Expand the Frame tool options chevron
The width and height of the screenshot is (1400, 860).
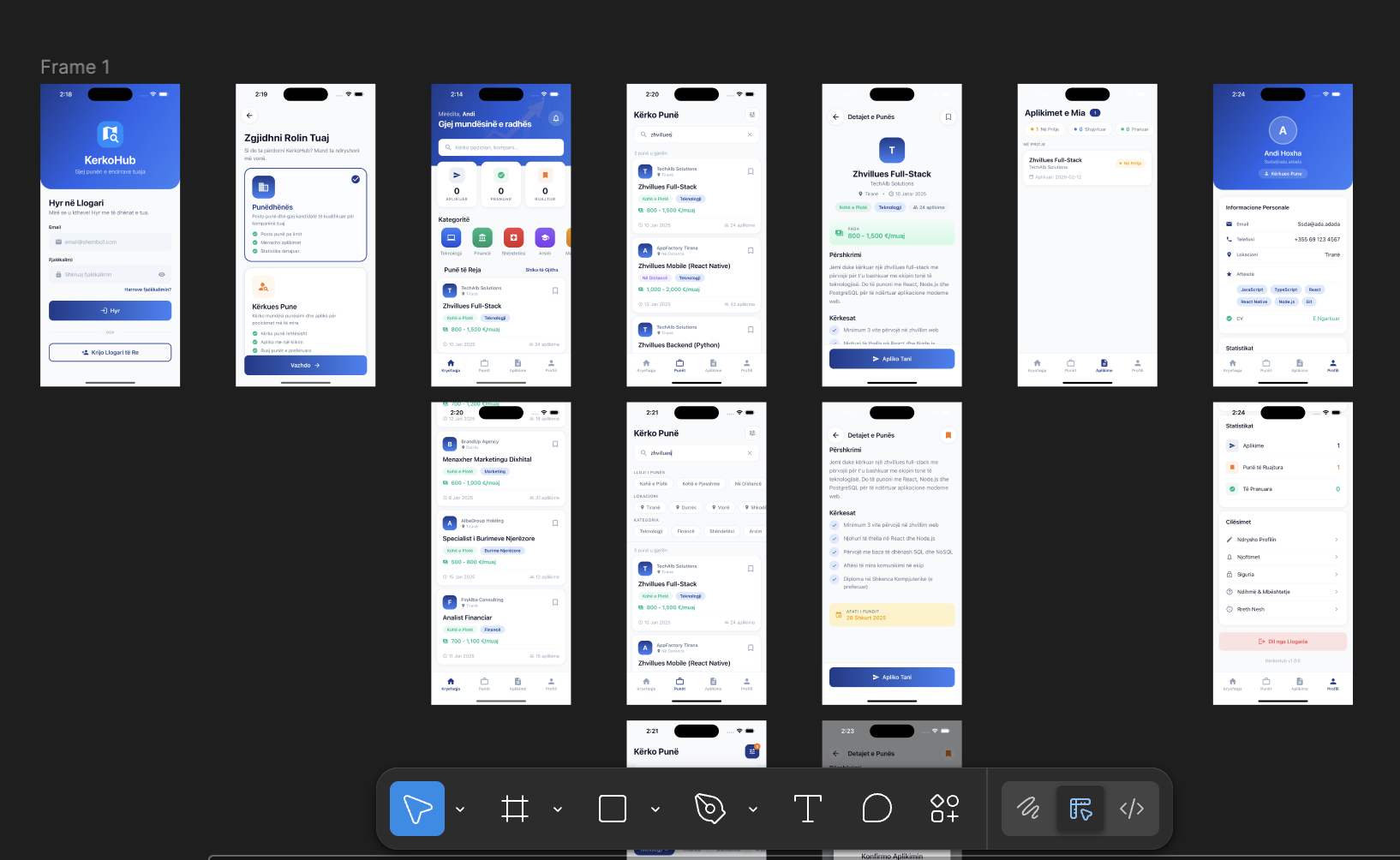tap(558, 809)
